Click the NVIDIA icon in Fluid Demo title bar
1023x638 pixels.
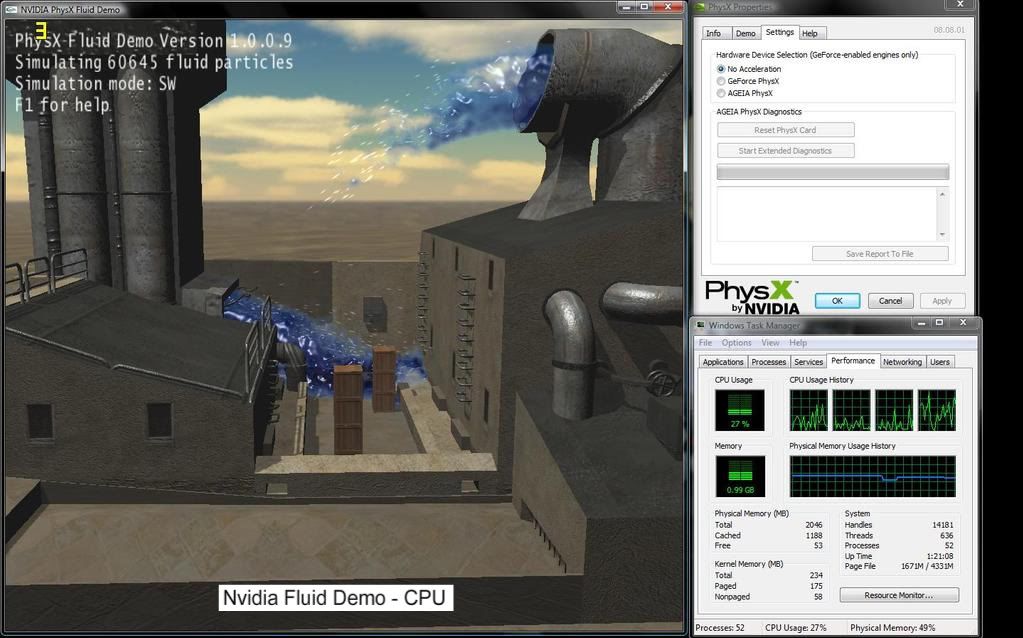coord(10,8)
